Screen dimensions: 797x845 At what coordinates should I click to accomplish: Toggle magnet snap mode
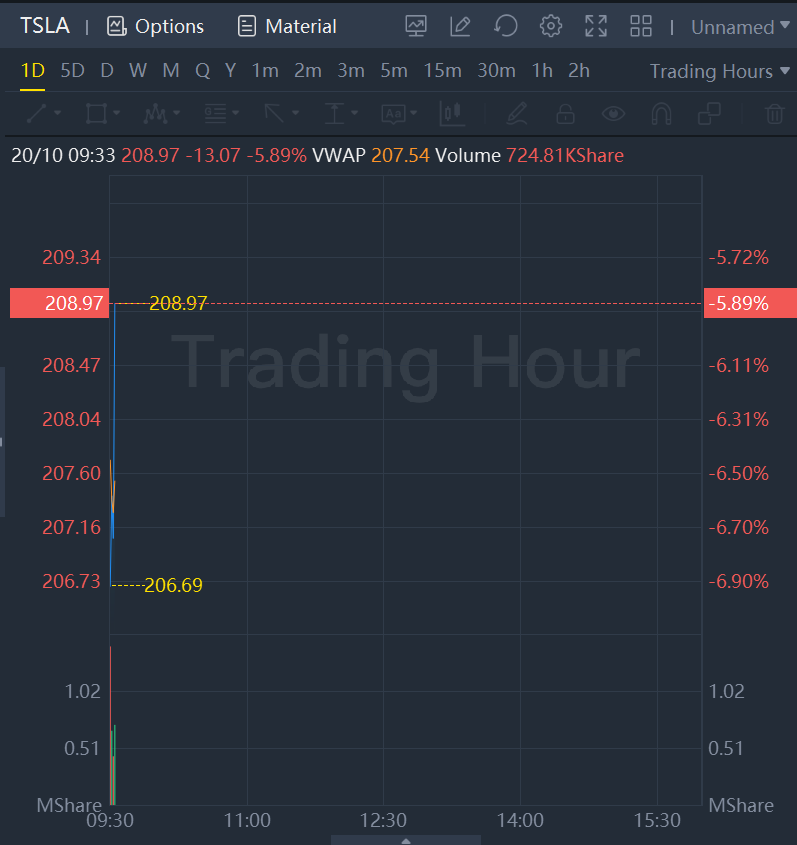[x=661, y=114]
